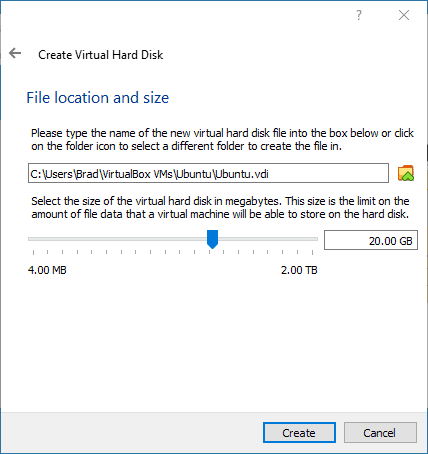Click the blue disk size slider handle
The image size is (428, 454).
click(212, 239)
